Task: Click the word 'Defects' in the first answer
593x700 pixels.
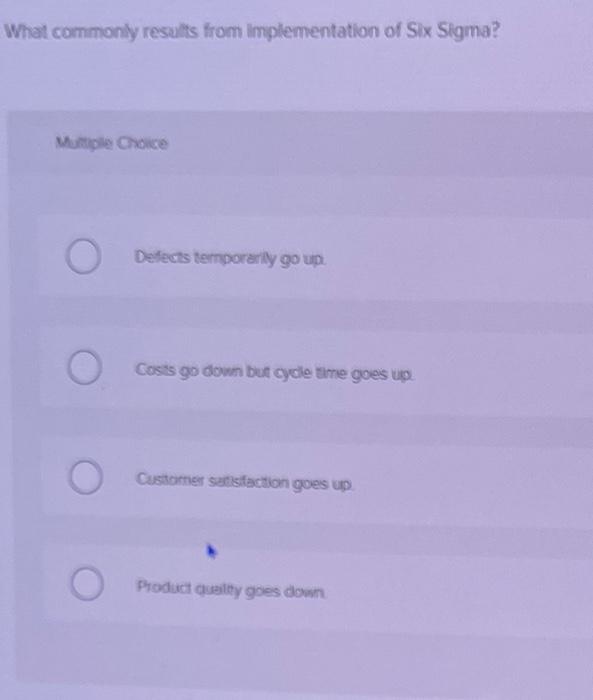Action: coord(162,257)
